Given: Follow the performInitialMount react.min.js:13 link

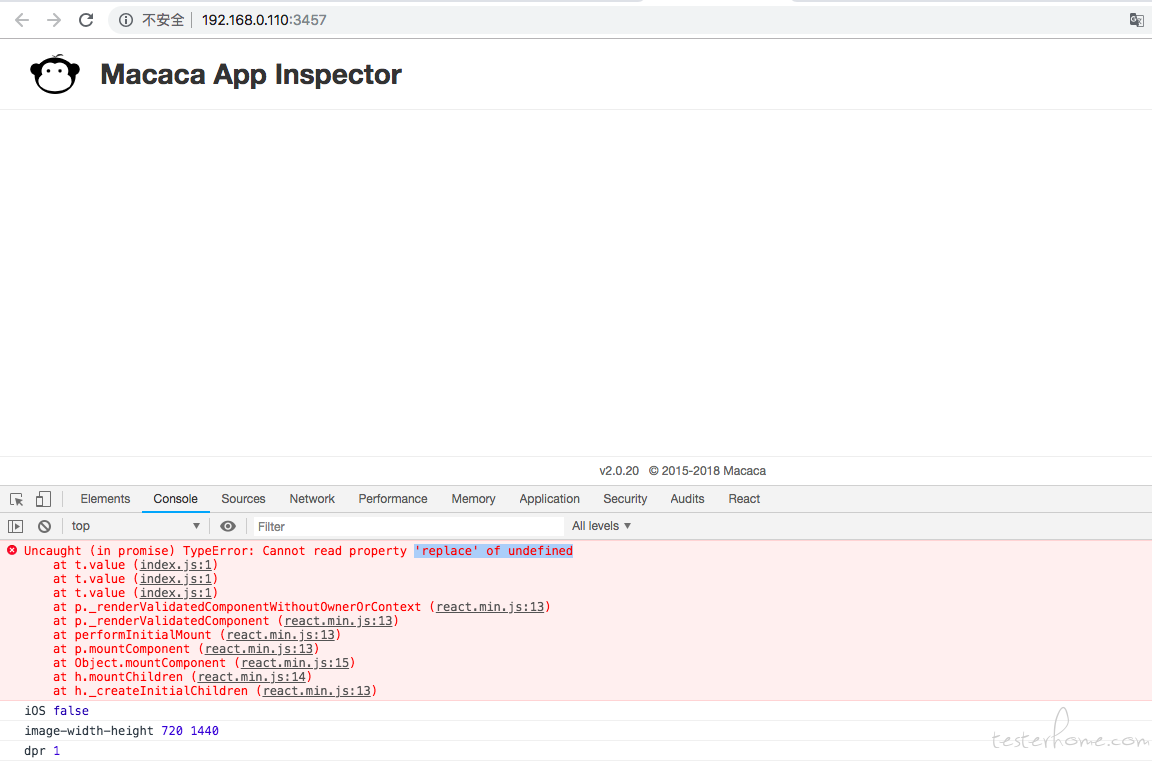Looking at the screenshot, I should click(x=281, y=635).
